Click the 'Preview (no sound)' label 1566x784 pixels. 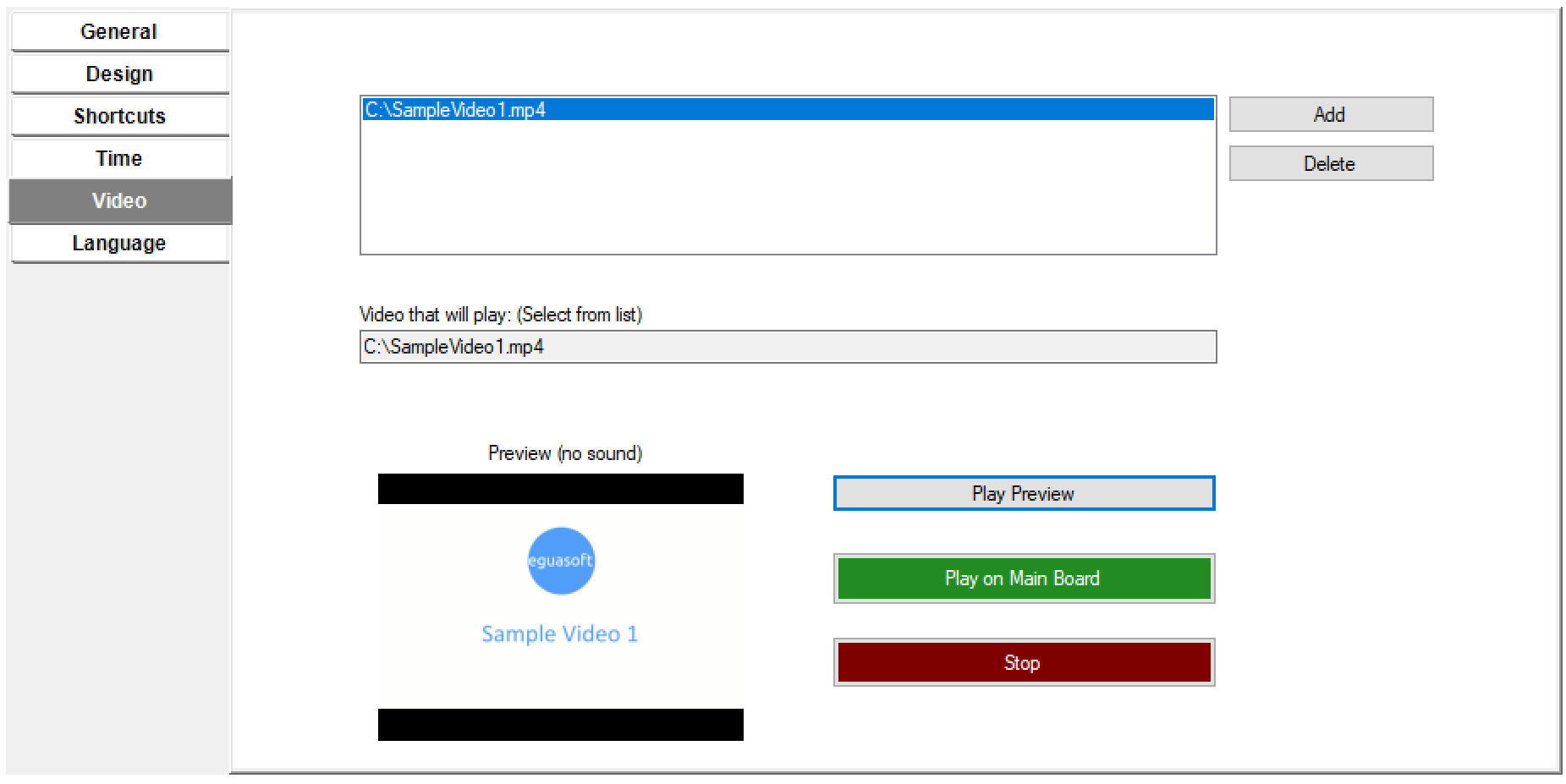click(564, 453)
